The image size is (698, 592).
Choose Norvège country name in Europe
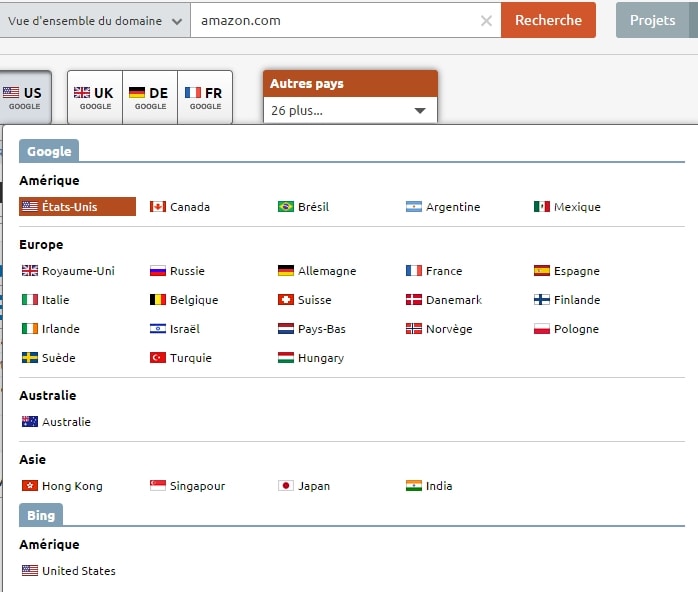449,328
